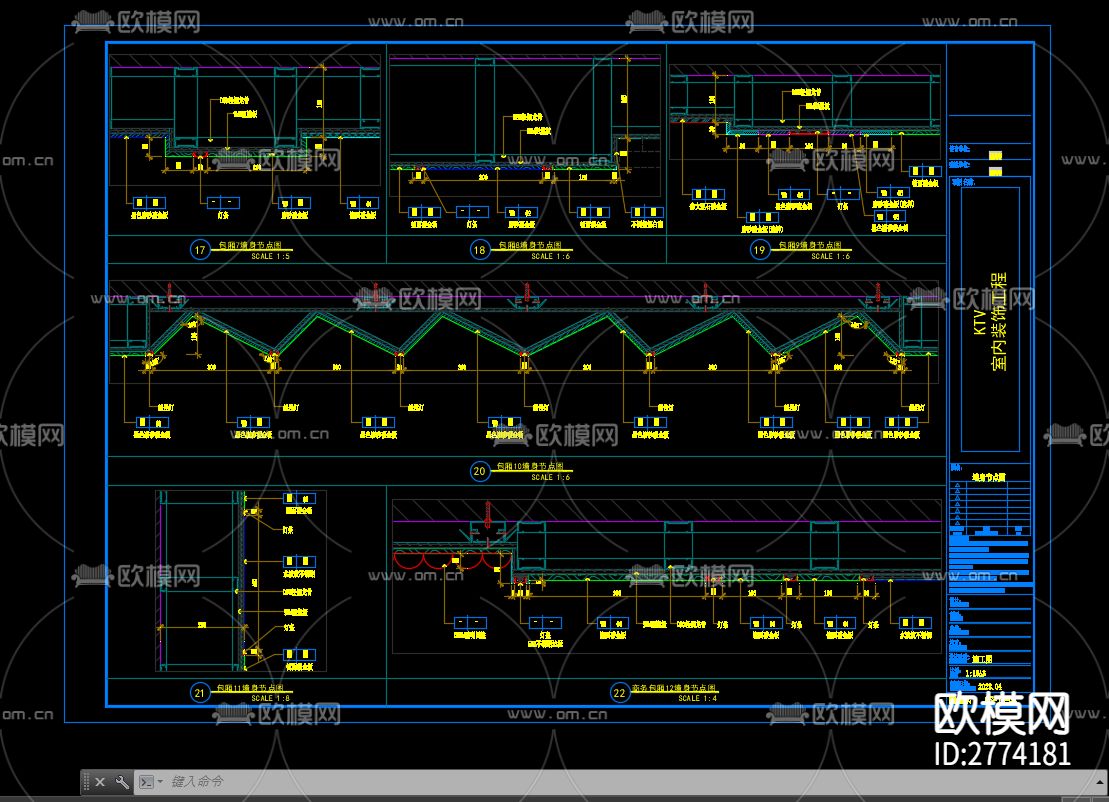Viewport: 1109px width, 802px height.
Task: Select detail bubble number 20
Action: coord(480,471)
